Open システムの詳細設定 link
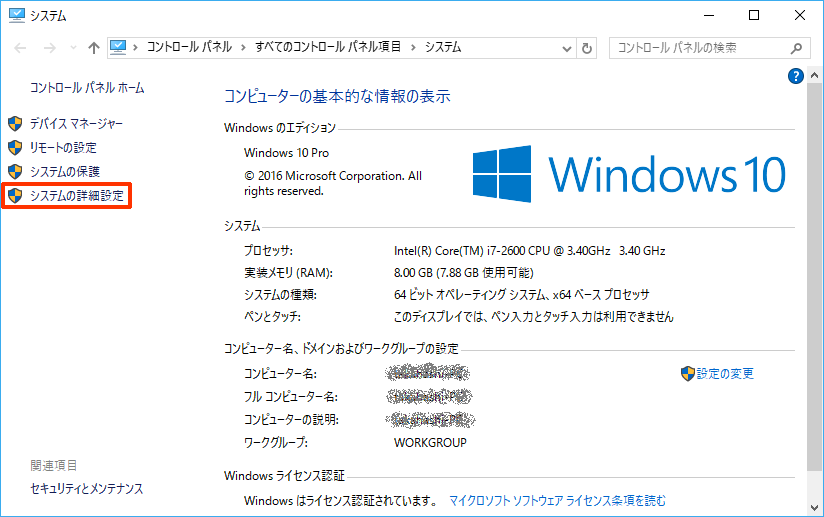 click(x=77, y=195)
